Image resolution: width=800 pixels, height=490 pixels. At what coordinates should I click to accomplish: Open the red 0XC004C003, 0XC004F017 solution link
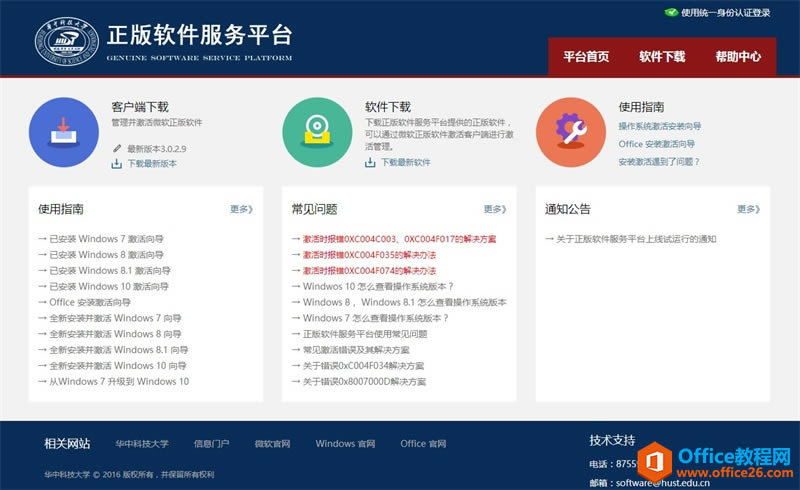click(x=399, y=239)
